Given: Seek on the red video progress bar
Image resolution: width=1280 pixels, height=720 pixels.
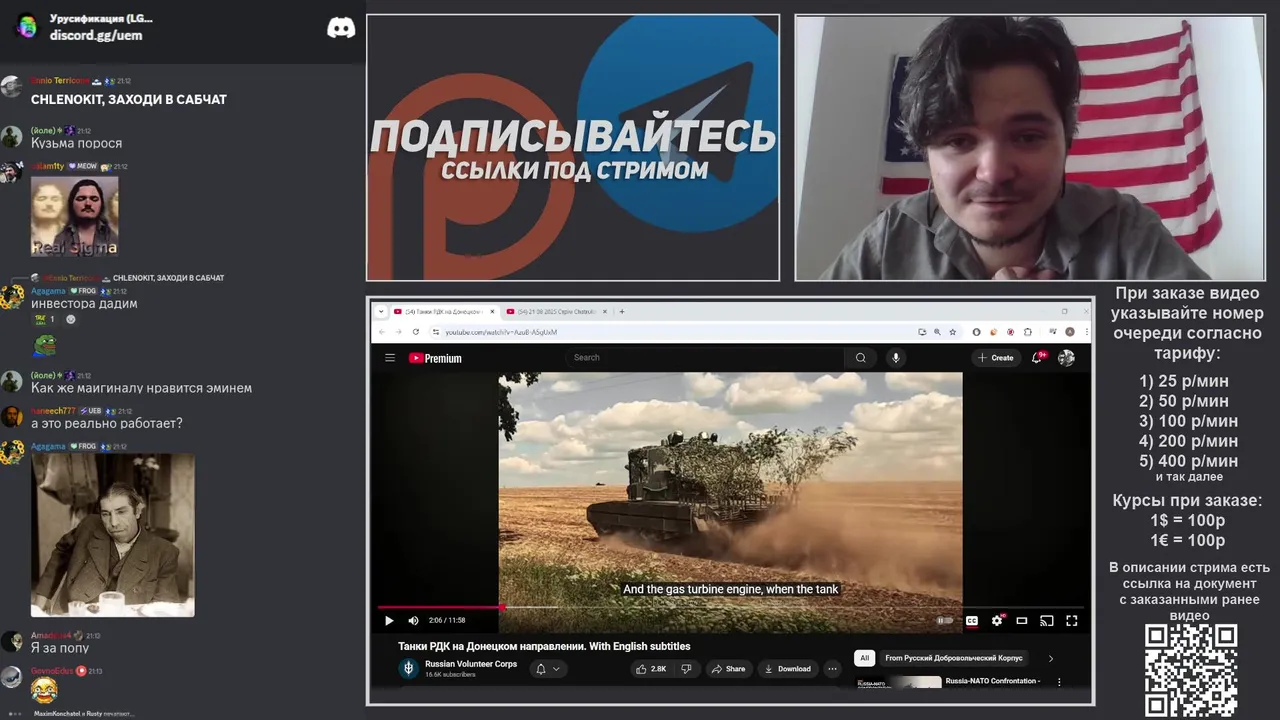Looking at the screenshot, I should [440, 607].
